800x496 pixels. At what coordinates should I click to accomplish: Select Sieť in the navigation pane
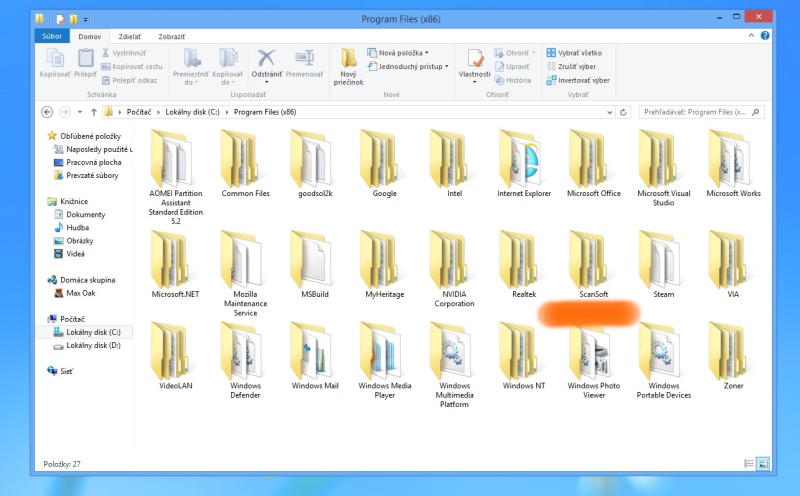coord(60,371)
